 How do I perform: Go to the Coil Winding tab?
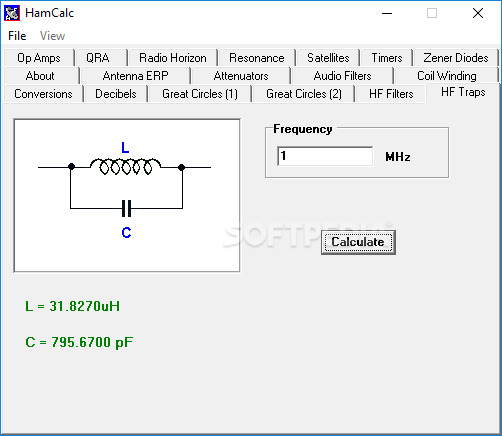(447, 76)
